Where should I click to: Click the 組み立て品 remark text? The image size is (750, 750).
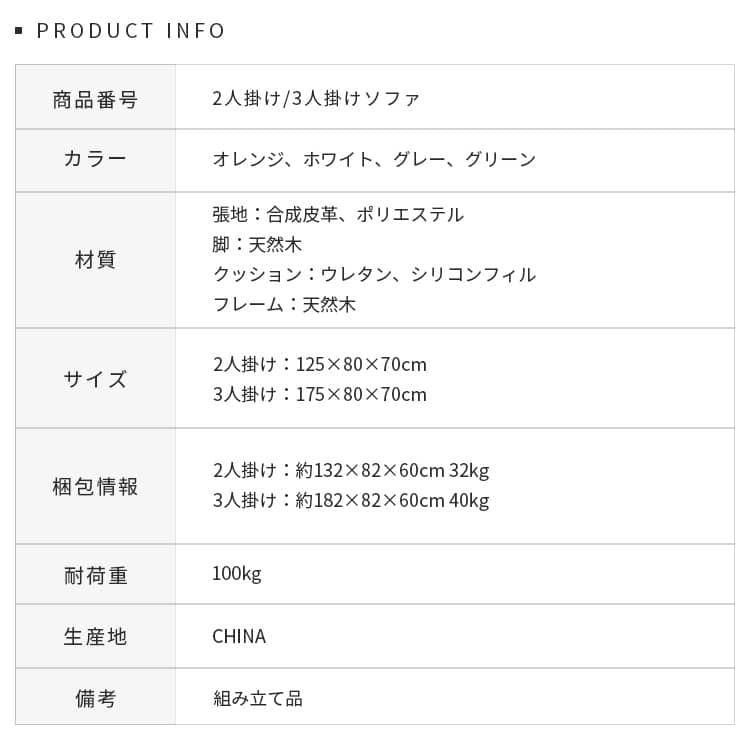click(257, 698)
